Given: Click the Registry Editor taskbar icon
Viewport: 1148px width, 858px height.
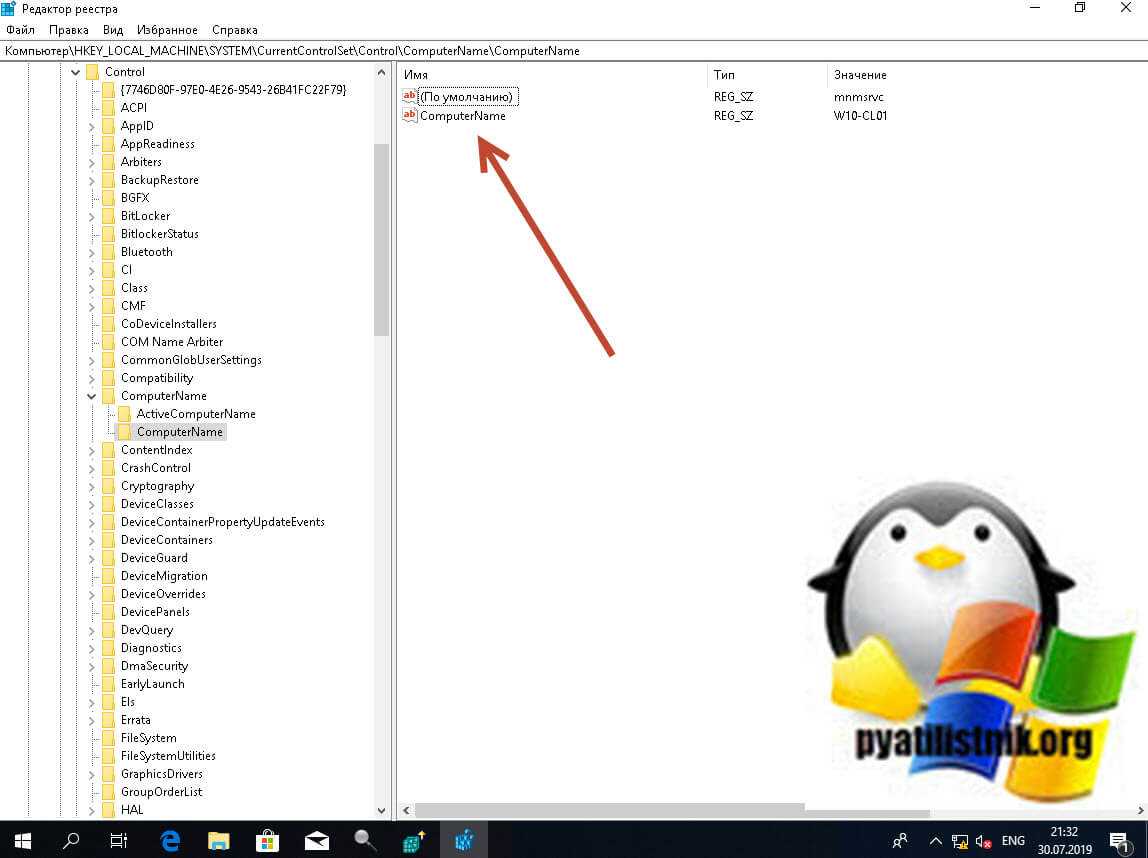Looking at the screenshot, I should click(x=463, y=840).
